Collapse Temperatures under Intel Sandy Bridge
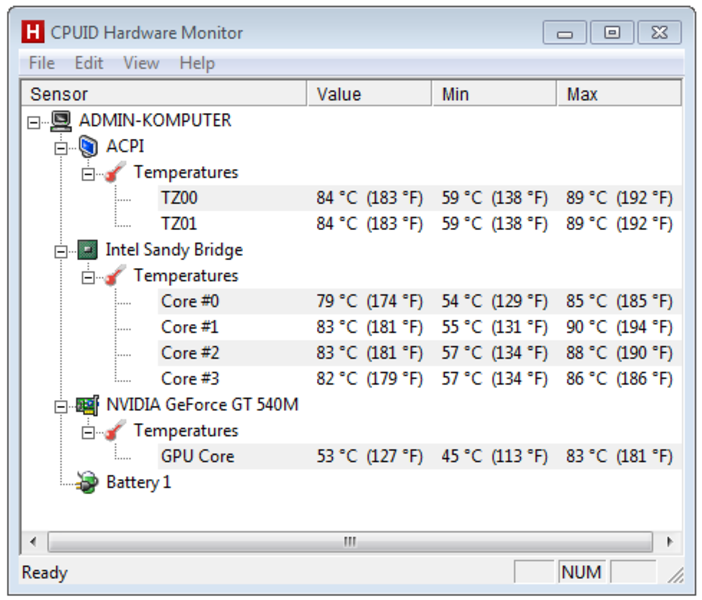 (x=88, y=278)
